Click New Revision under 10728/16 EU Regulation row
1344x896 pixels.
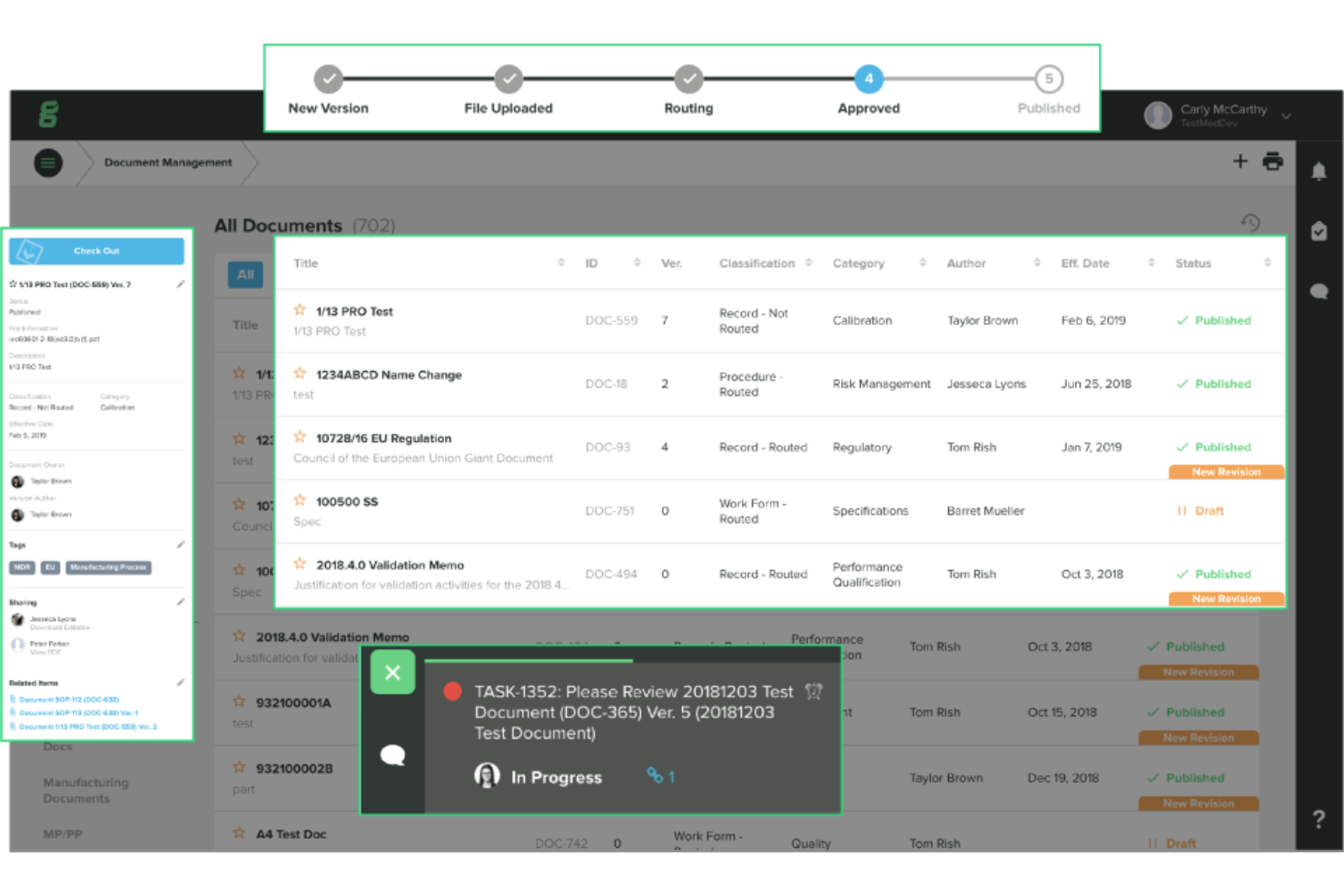coord(1226,472)
